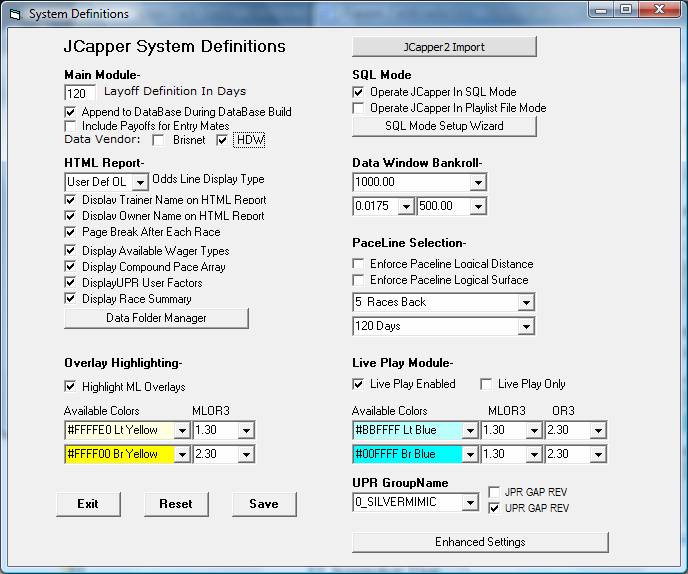Toggle Display Owner Name on HTML Report
688x574 pixels.
[70, 216]
